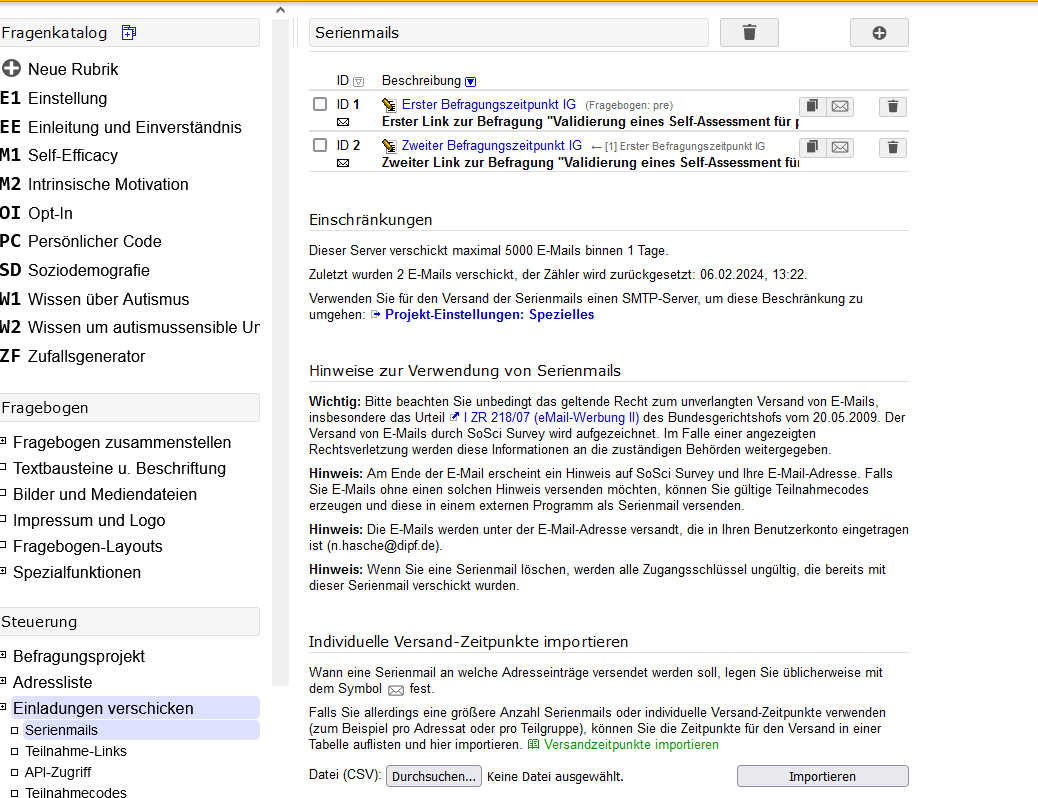Click the Steuerung section header

point(130,622)
